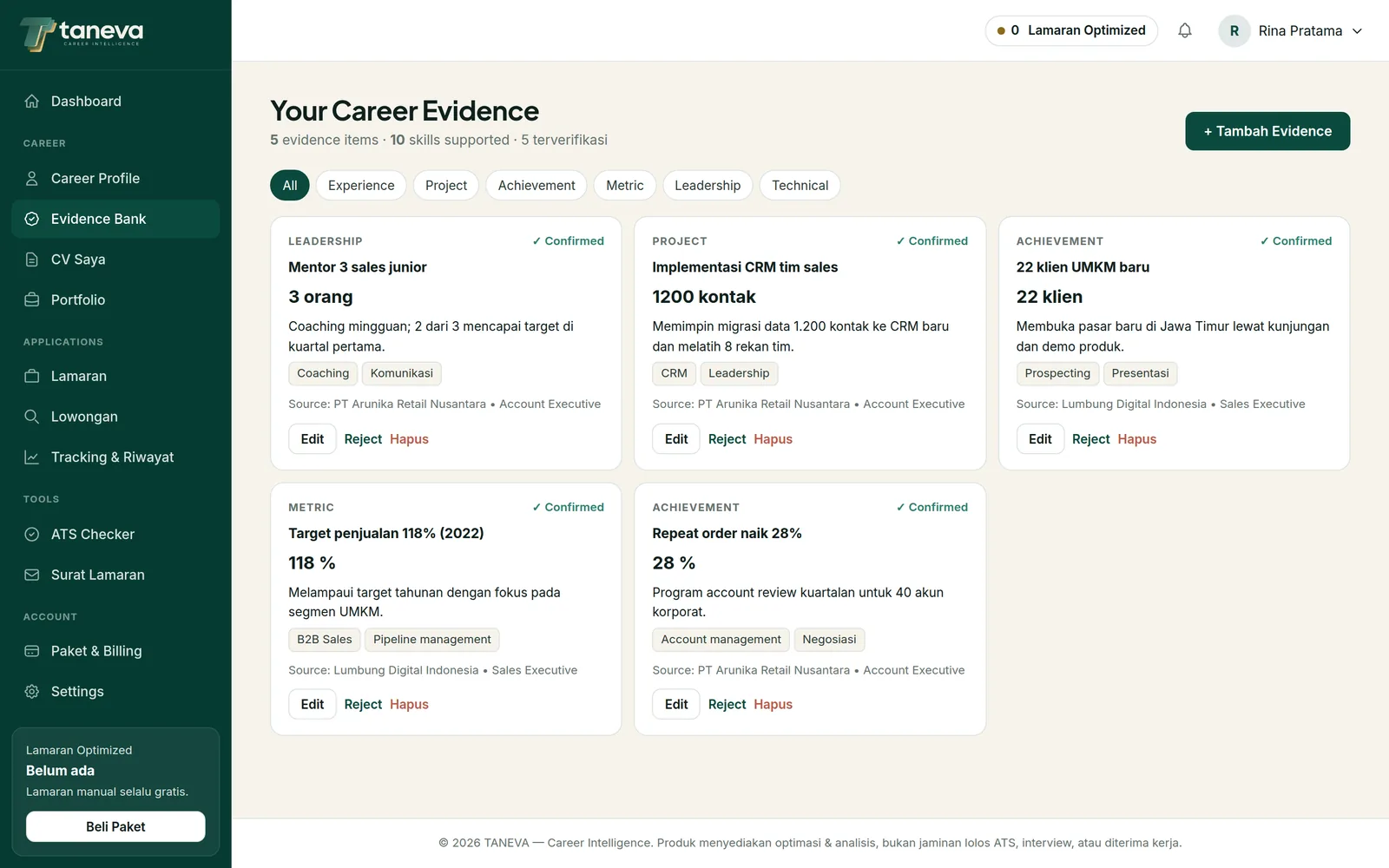Click the ATS Checker icon
Image resolution: width=1389 pixels, height=868 pixels.
(32, 535)
